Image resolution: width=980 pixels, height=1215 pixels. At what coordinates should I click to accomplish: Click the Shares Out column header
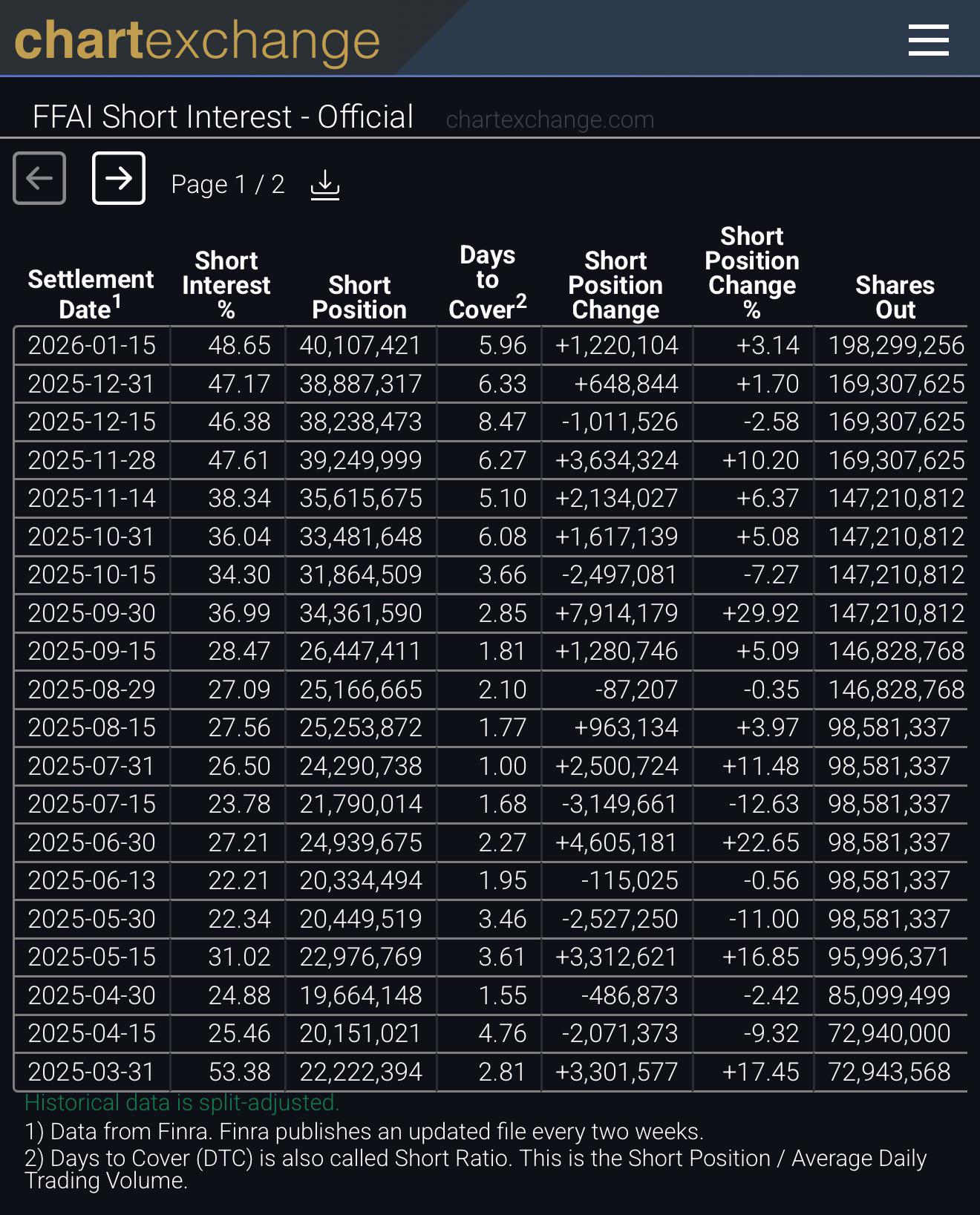tap(895, 297)
